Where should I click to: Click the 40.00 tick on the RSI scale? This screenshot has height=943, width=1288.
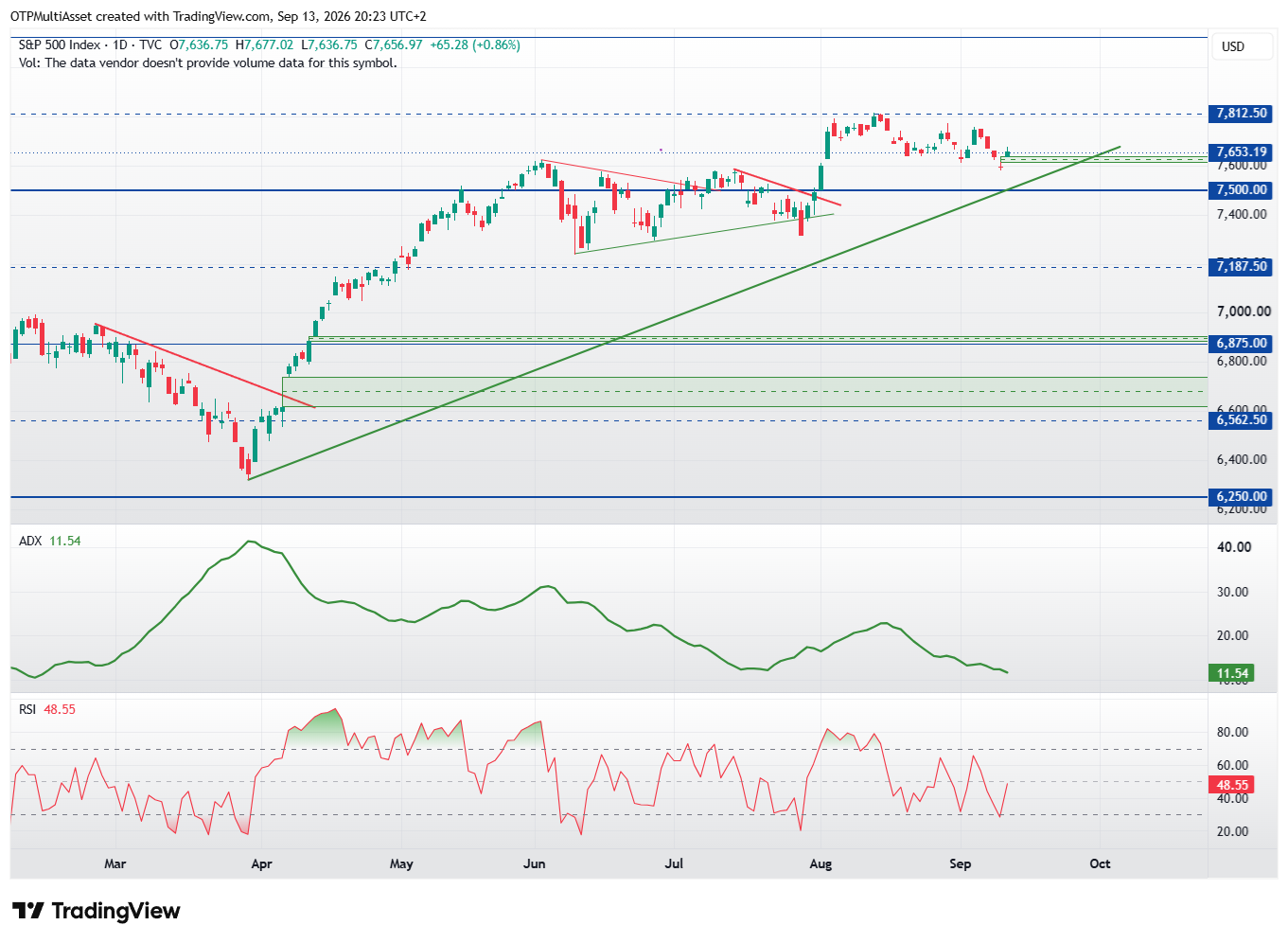coord(1232,798)
